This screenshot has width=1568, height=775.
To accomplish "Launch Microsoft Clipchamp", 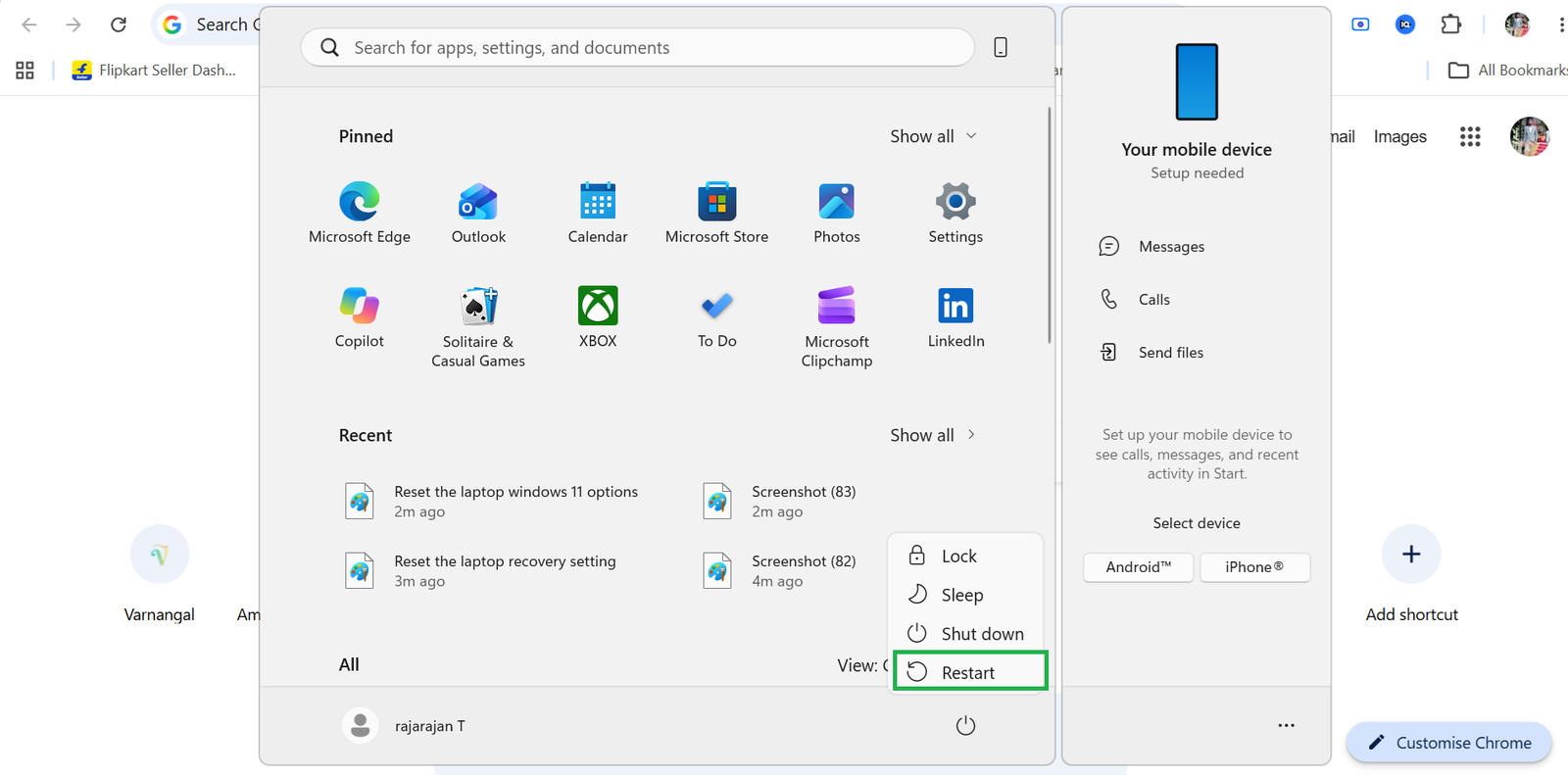I will click(836, 327).
